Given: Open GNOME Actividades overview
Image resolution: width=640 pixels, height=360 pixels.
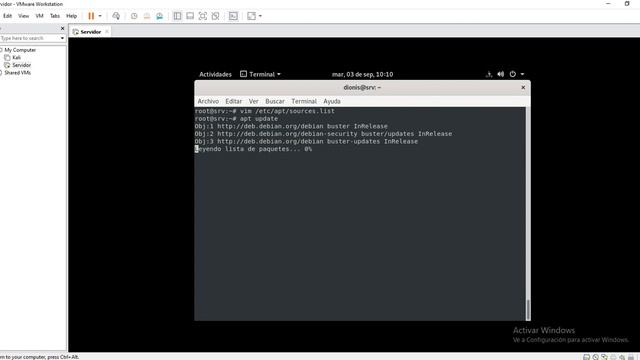Looking at the screenshot, I should 215,74.
